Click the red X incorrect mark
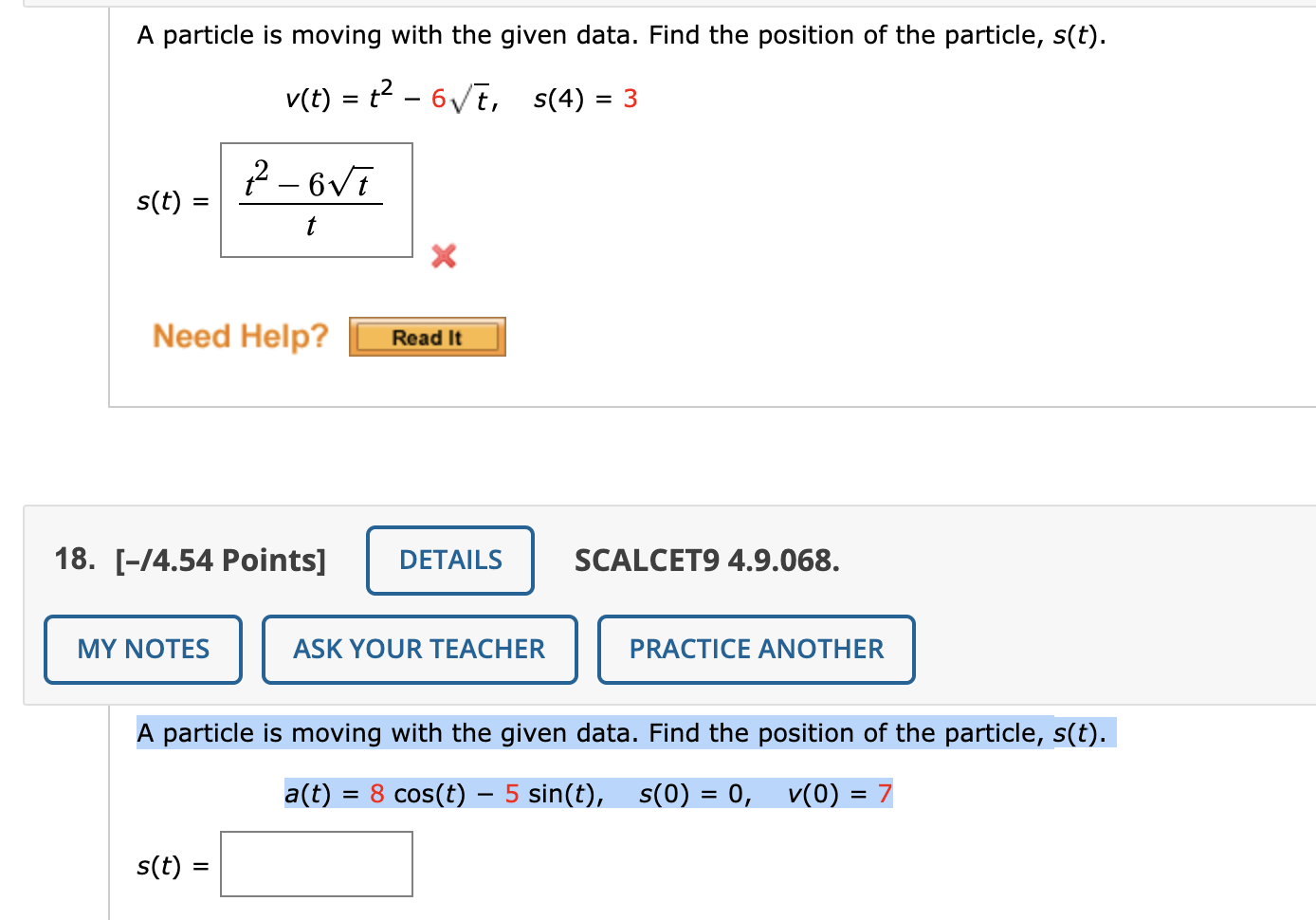 coord(443,256)
